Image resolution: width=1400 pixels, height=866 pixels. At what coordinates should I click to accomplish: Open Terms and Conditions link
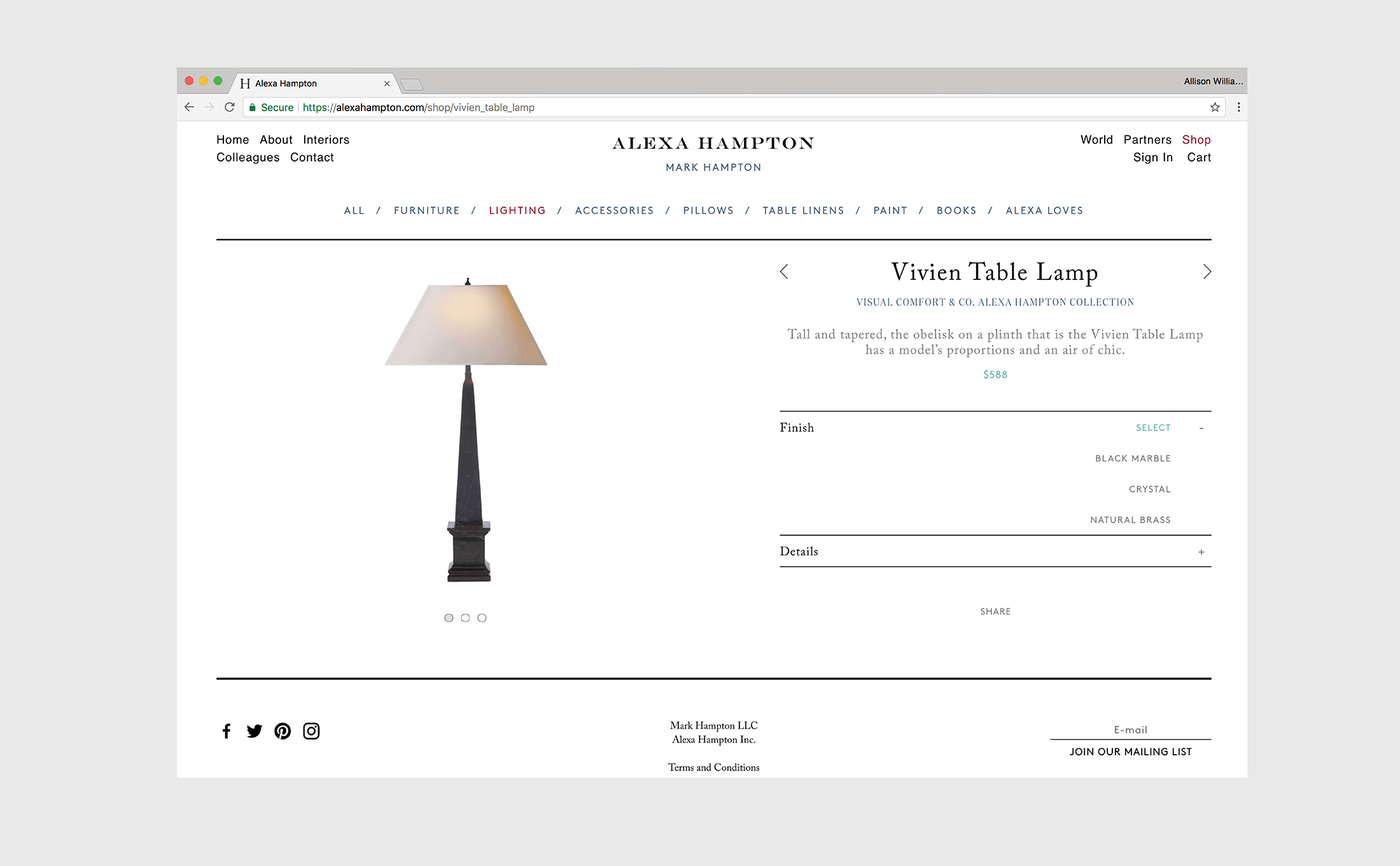[x=714, y=768]
